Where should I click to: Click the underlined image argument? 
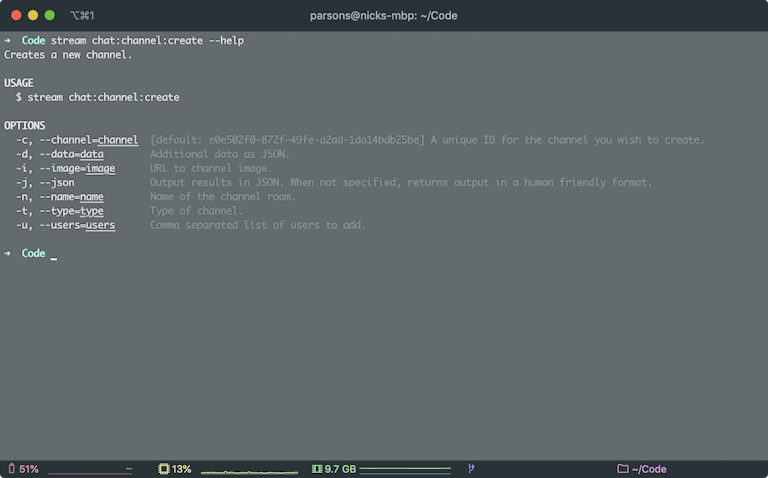(x=100, y=168)
